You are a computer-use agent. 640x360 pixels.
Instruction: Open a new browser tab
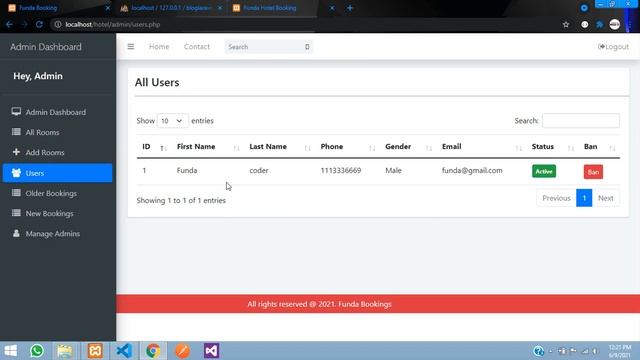coord(350,8)
